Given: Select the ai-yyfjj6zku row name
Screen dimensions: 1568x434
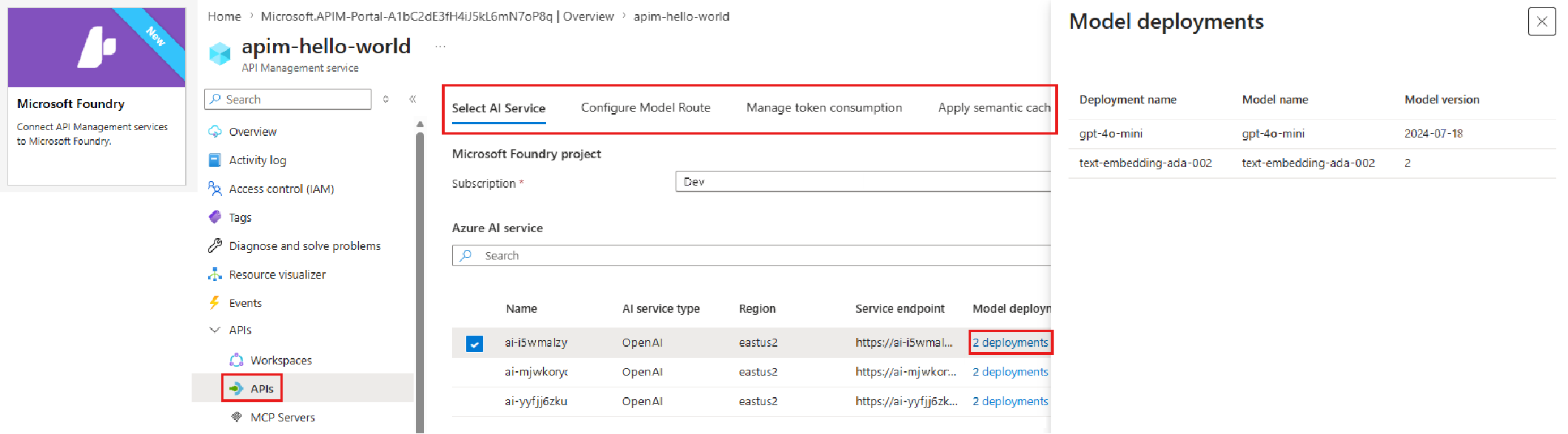Looking at the screenshot, I should tap(536, 401).
